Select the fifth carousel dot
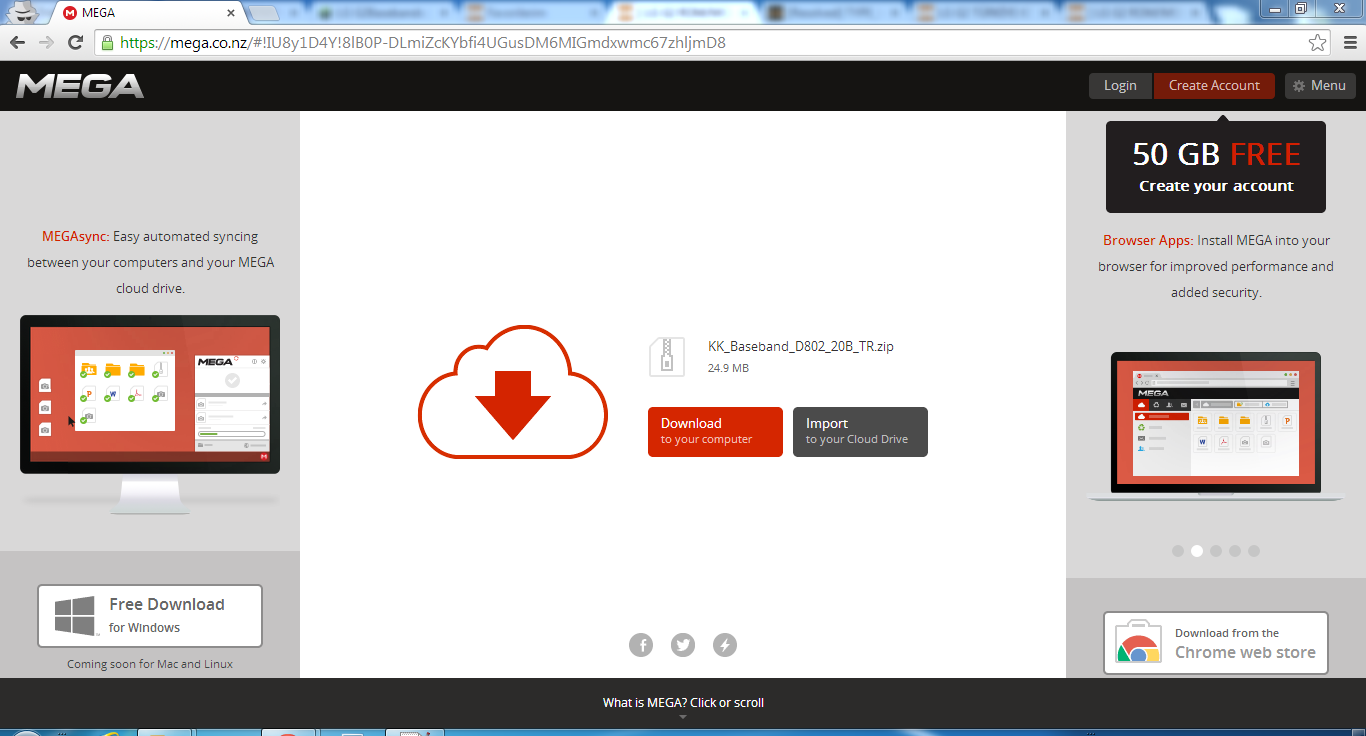 click(1254, 551)
